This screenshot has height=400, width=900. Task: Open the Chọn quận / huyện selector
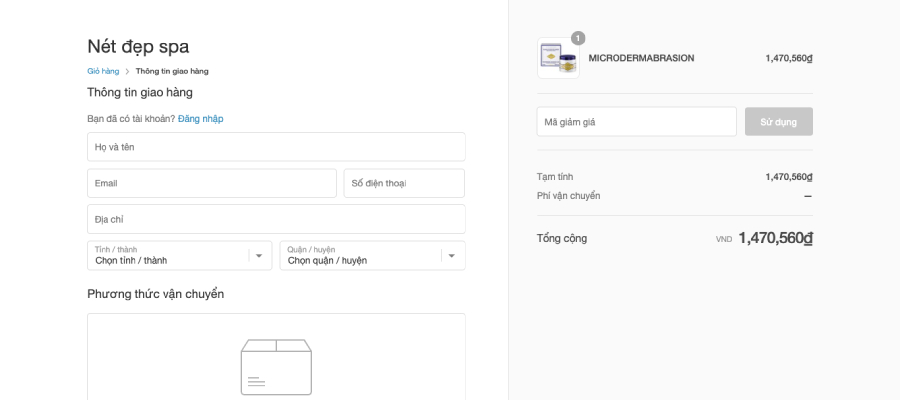pos(373,255)
